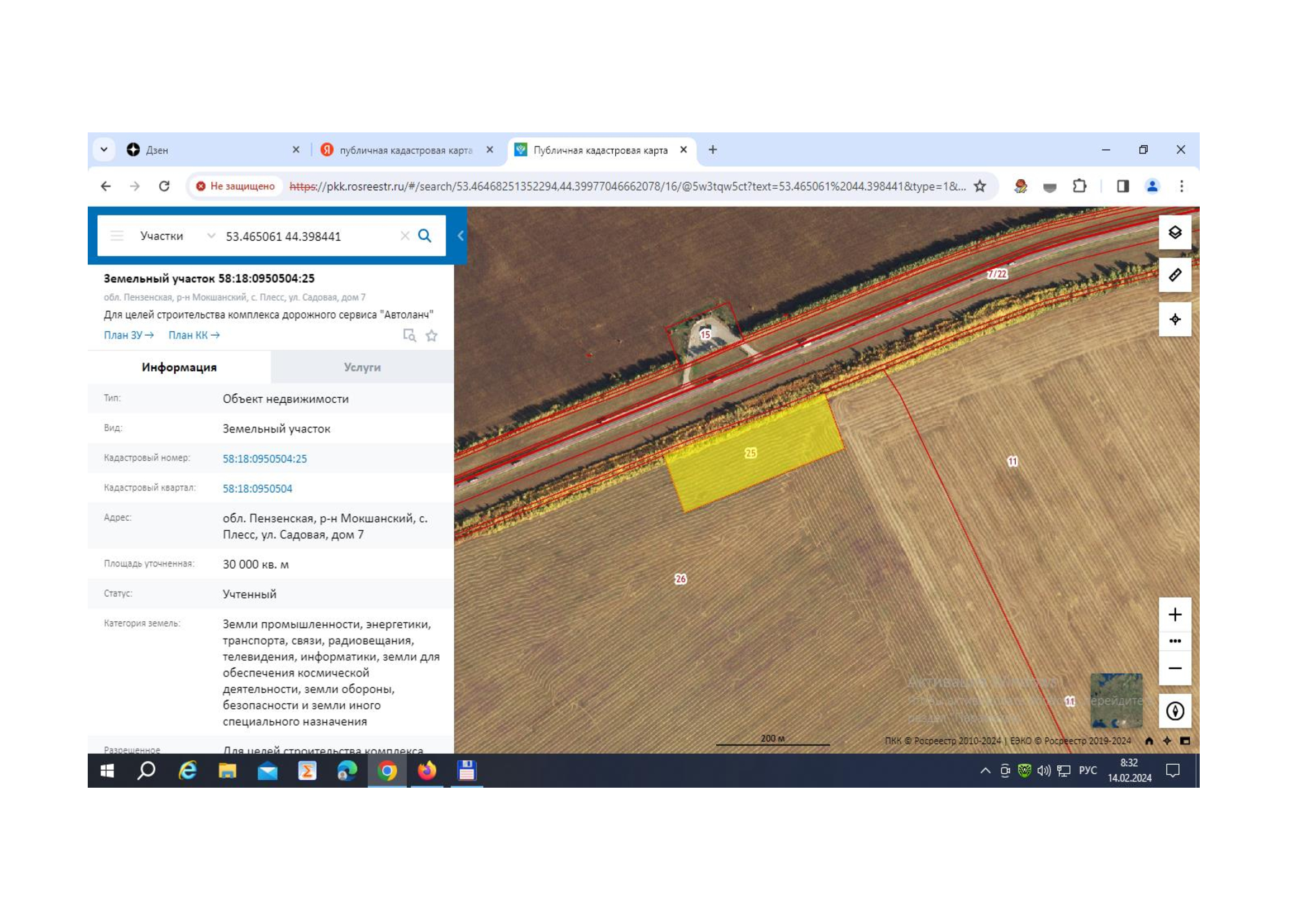Open cadastral number 58:18:0950504:25 link

(265, 459)
